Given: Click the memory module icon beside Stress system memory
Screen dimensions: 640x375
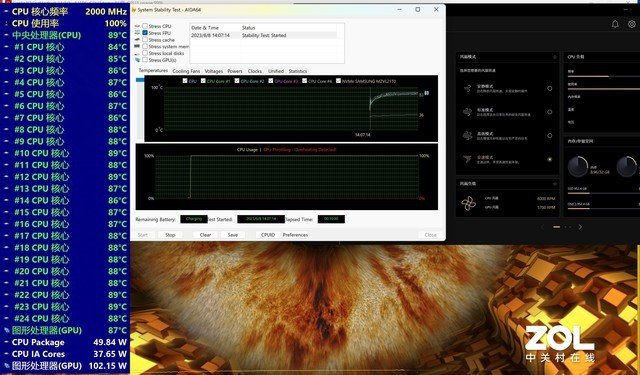Looking at the screenshot, I should [138, 46].
